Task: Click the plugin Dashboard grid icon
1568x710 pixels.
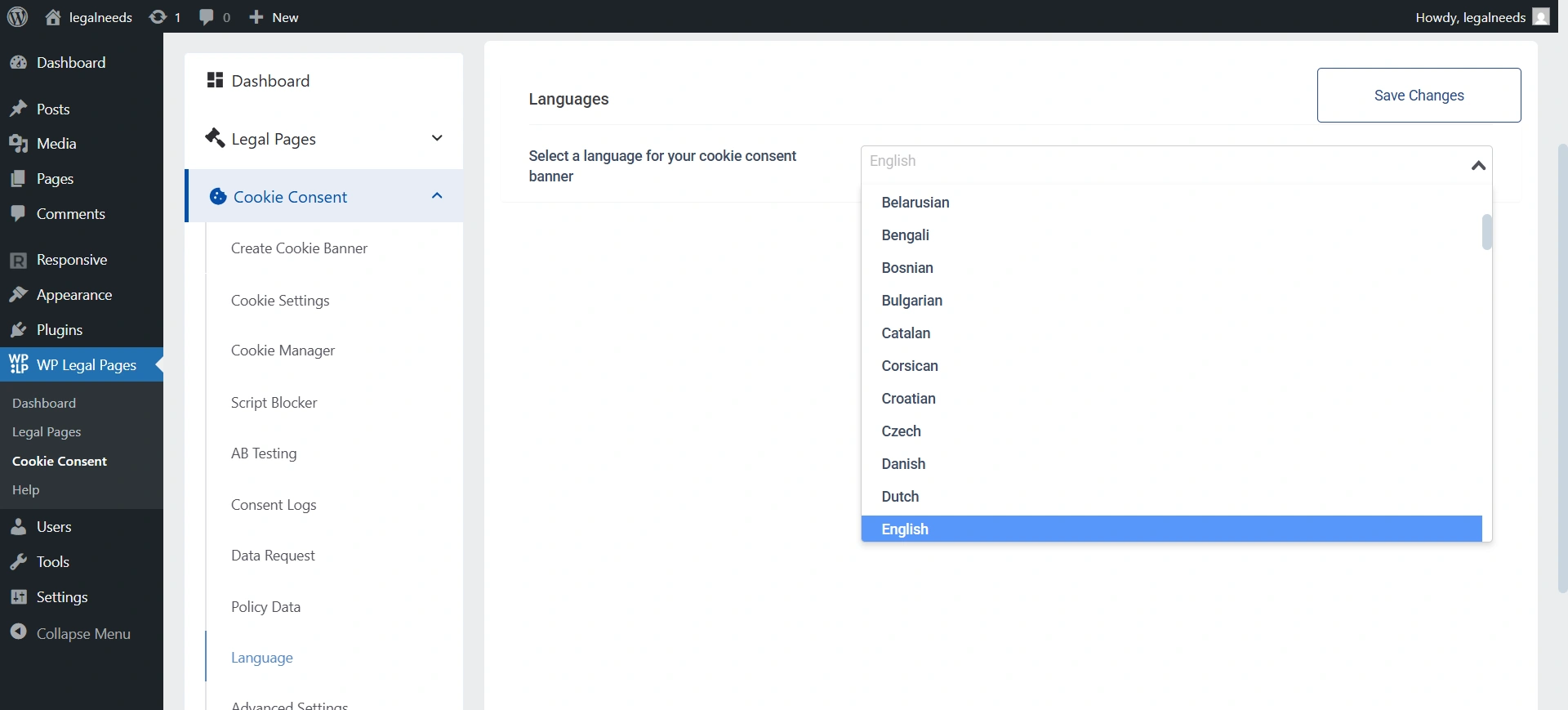Action: tap(215, 80)
